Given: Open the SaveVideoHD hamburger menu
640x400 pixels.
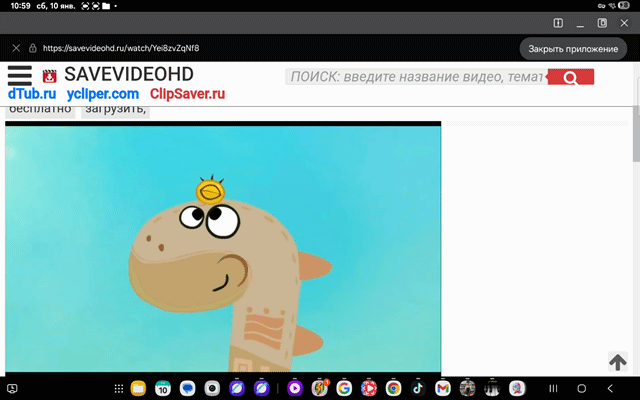Looking at the screenshot, I should tap(19, 76).
